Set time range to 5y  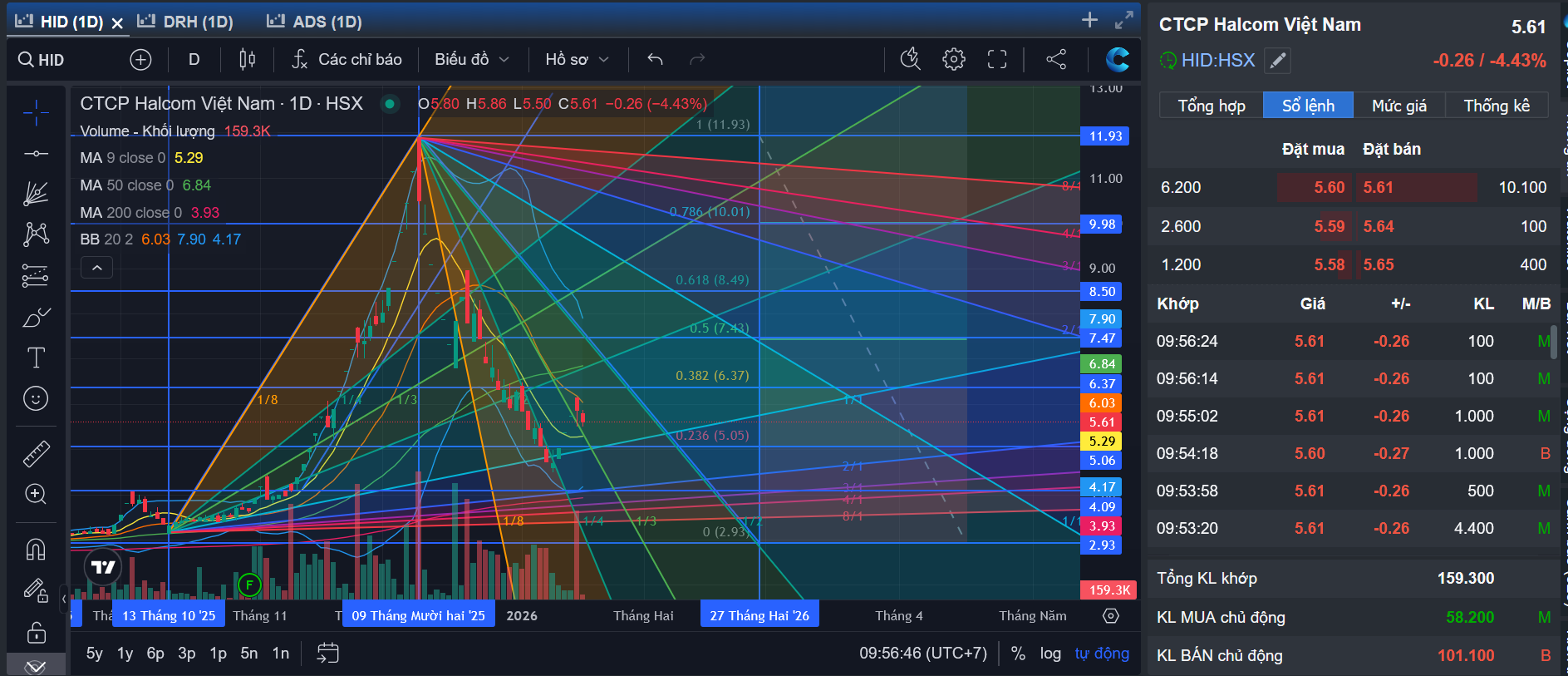tap(95, 654)
